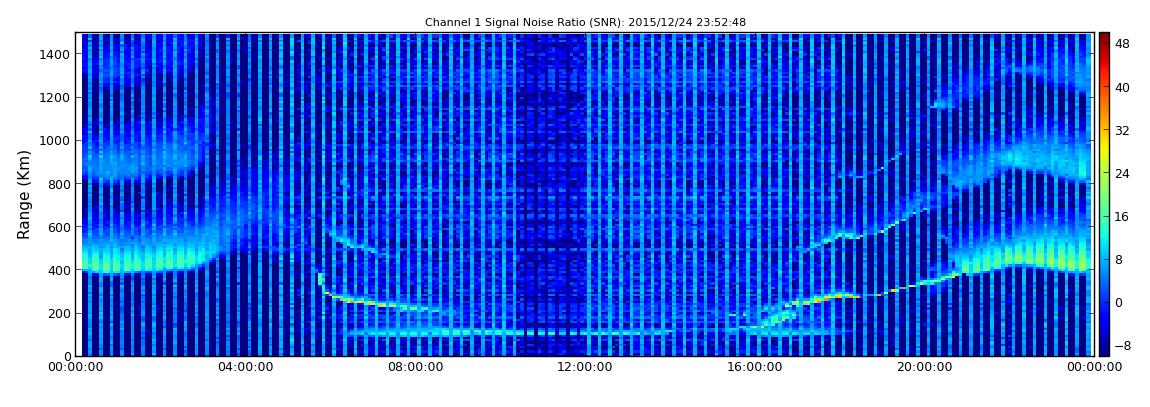The image size is (1150, 407).
Task: Click the '08:00:00' time axis label
Action: coord(414,367)
